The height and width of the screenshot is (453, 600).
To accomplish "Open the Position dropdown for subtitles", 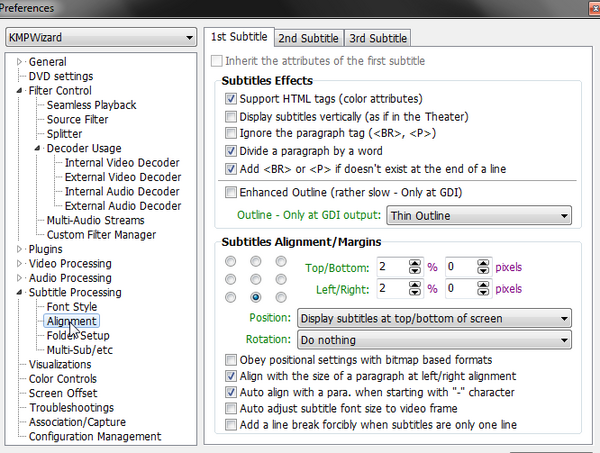I will (434, 318).
